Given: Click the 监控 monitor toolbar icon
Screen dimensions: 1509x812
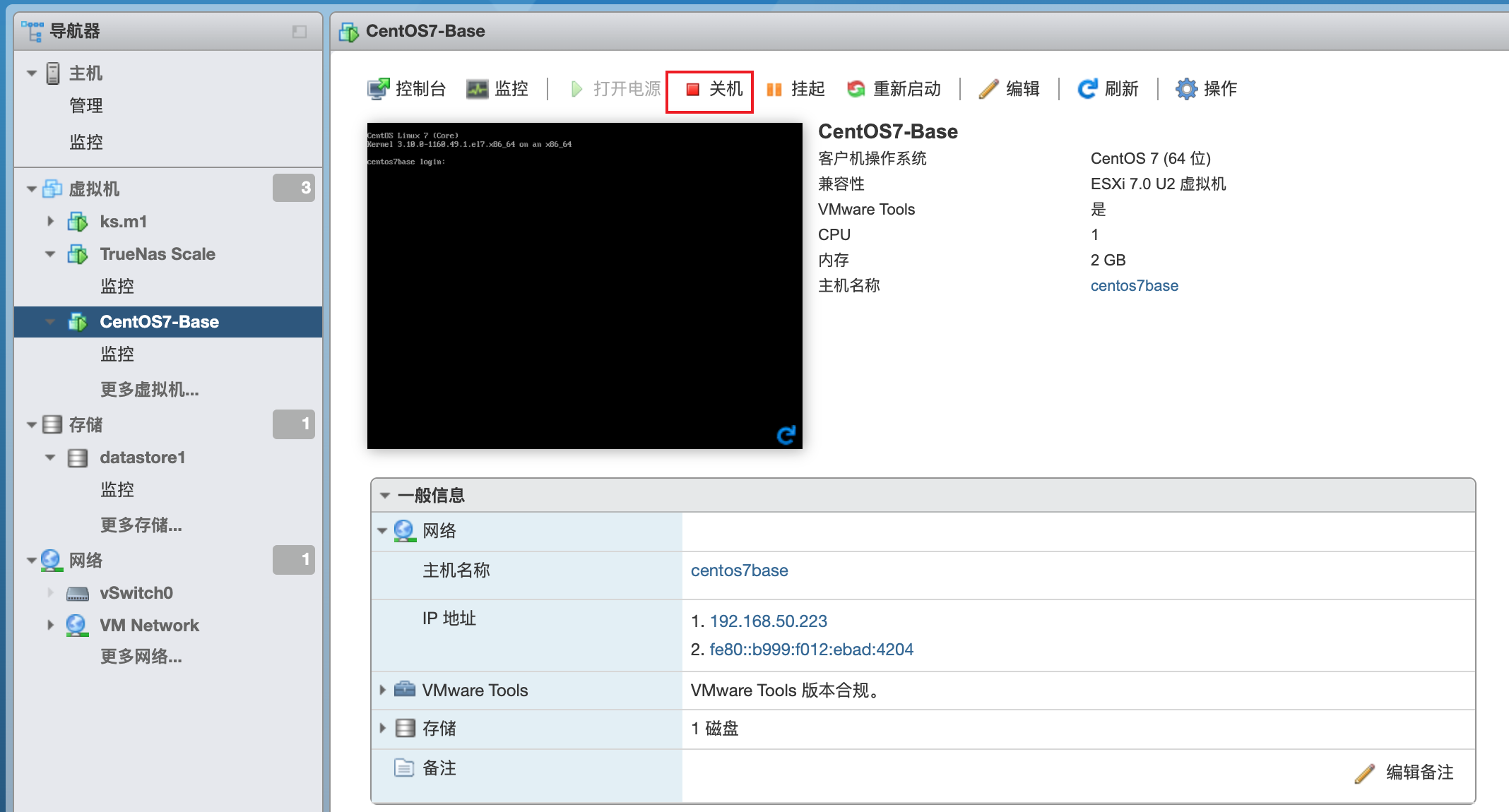Looking at the screenshot, I should 478,89.
